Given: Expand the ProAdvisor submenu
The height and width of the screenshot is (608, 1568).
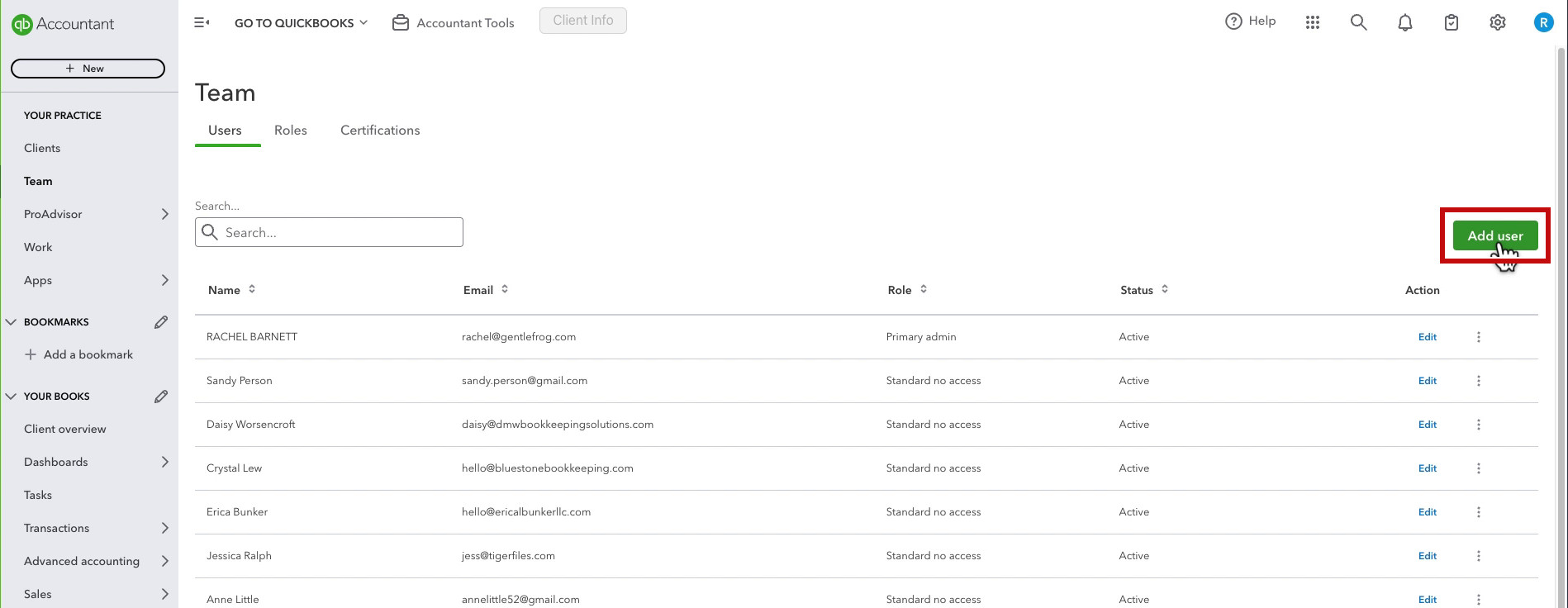Looking at the screenshot, I should tap(165, 214).
